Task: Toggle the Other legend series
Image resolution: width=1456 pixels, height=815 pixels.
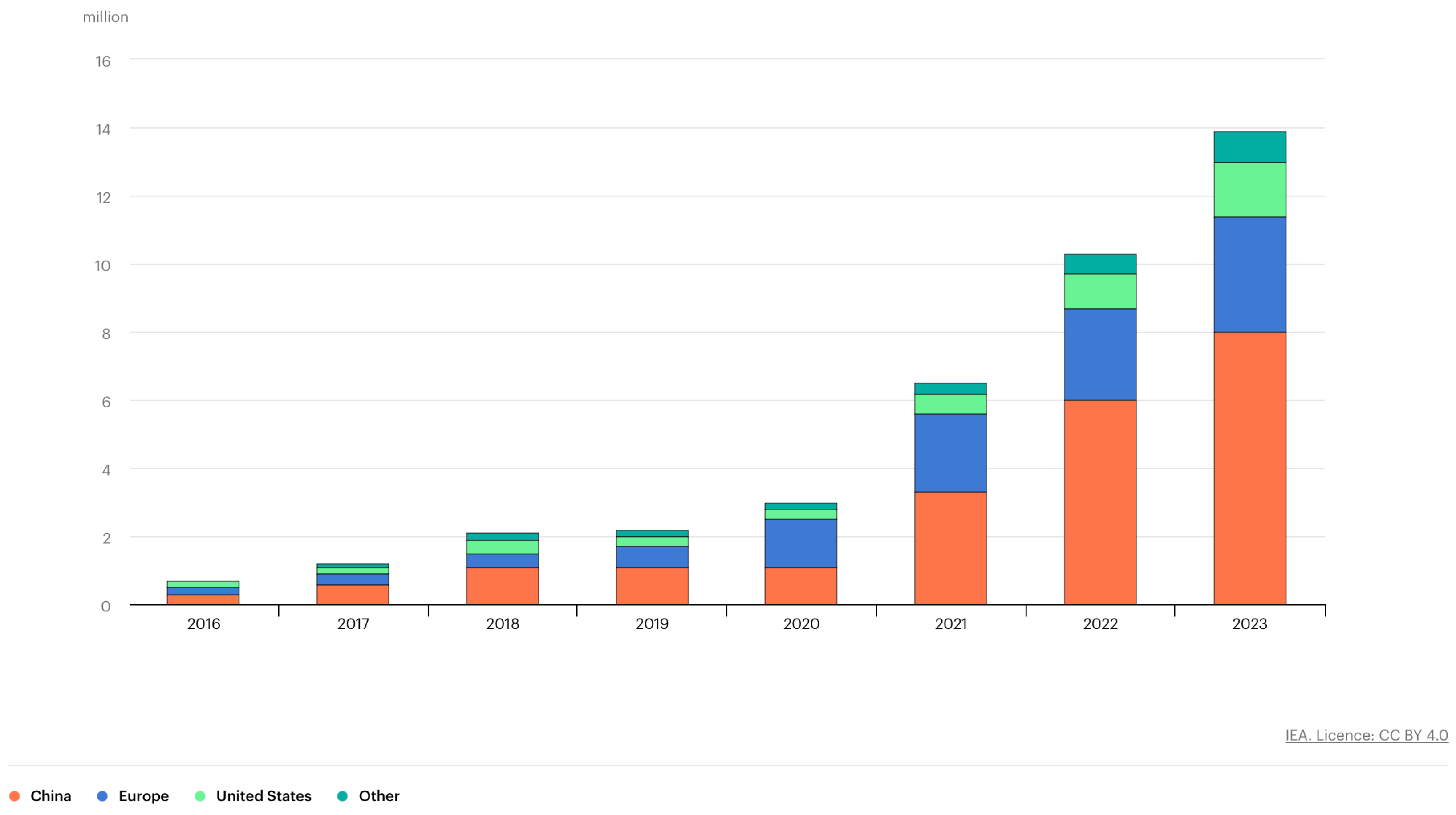Action: (379, 796)
